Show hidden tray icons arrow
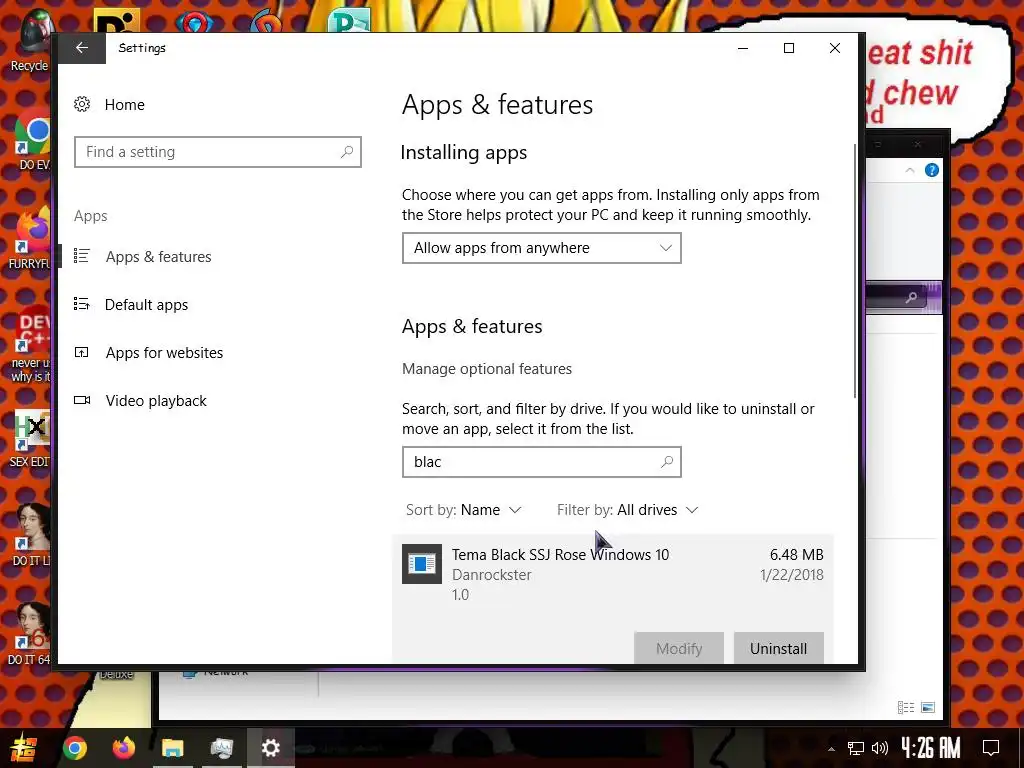 click(x=831, y=749)
